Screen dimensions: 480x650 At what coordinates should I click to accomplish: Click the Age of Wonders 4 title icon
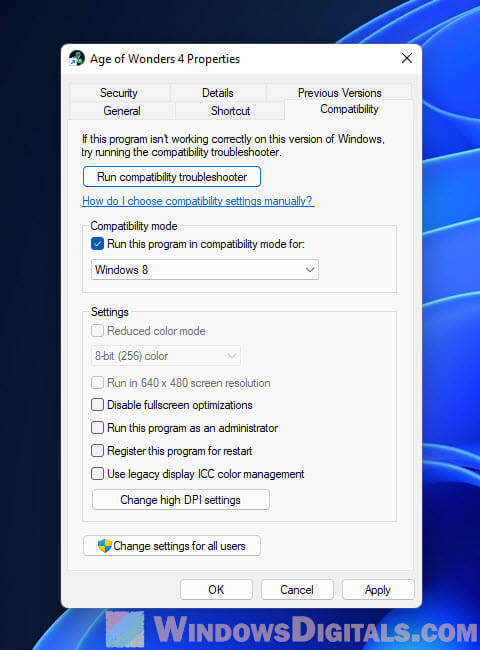pyautogui.click(x=77, y=58)
